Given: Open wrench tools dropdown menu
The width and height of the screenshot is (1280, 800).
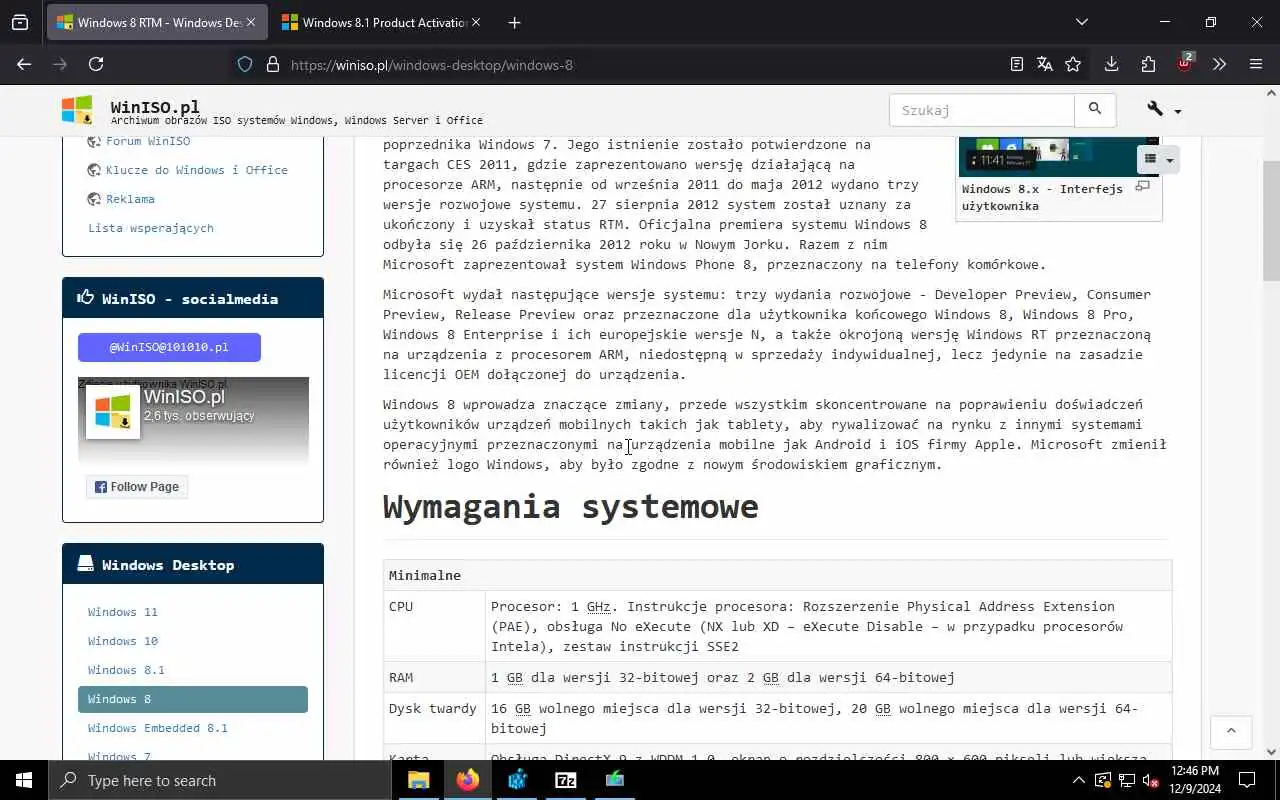Looking at the screenshot, I should pos(1164,110).
